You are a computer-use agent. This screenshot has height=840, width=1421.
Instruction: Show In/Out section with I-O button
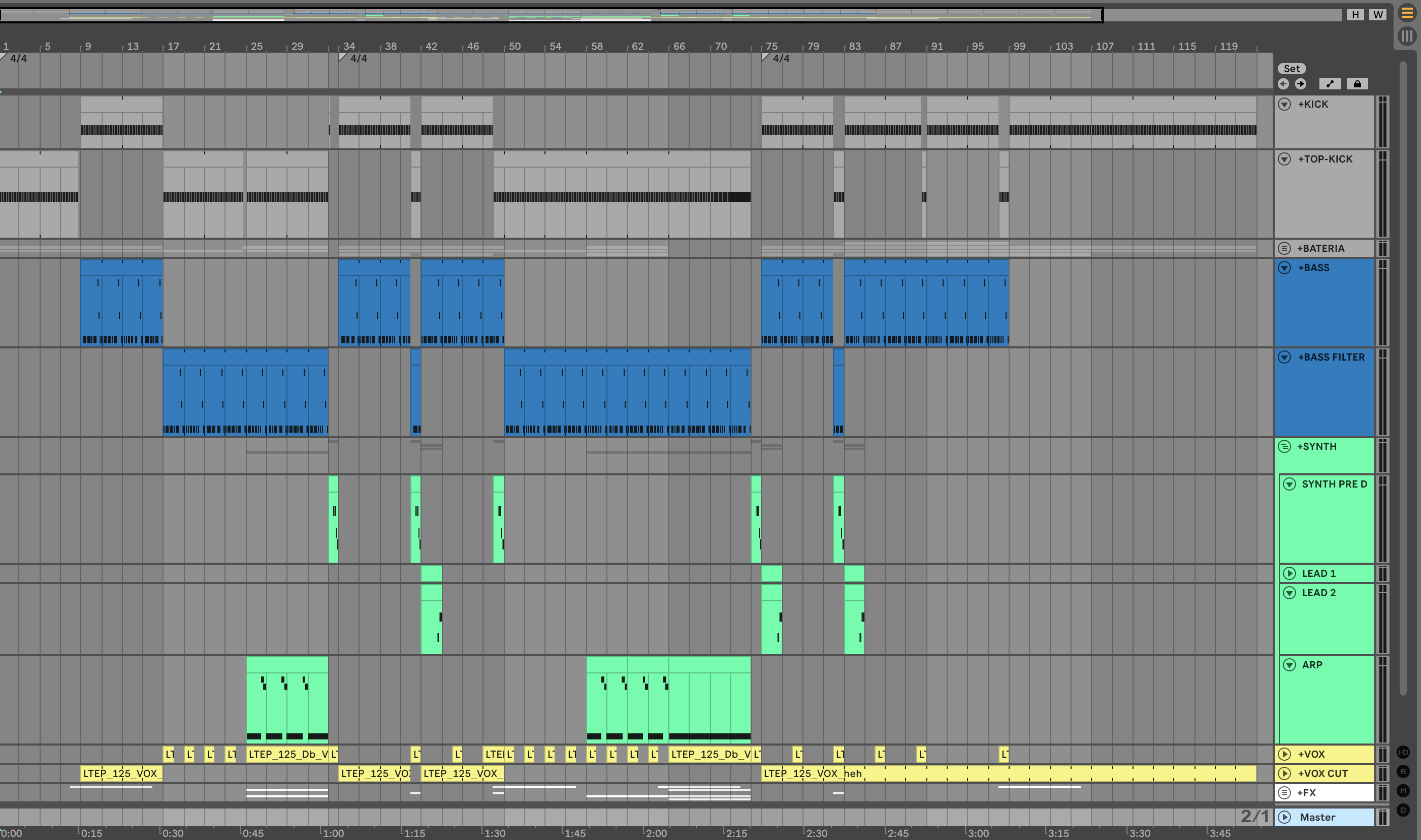pos(1403,752)
